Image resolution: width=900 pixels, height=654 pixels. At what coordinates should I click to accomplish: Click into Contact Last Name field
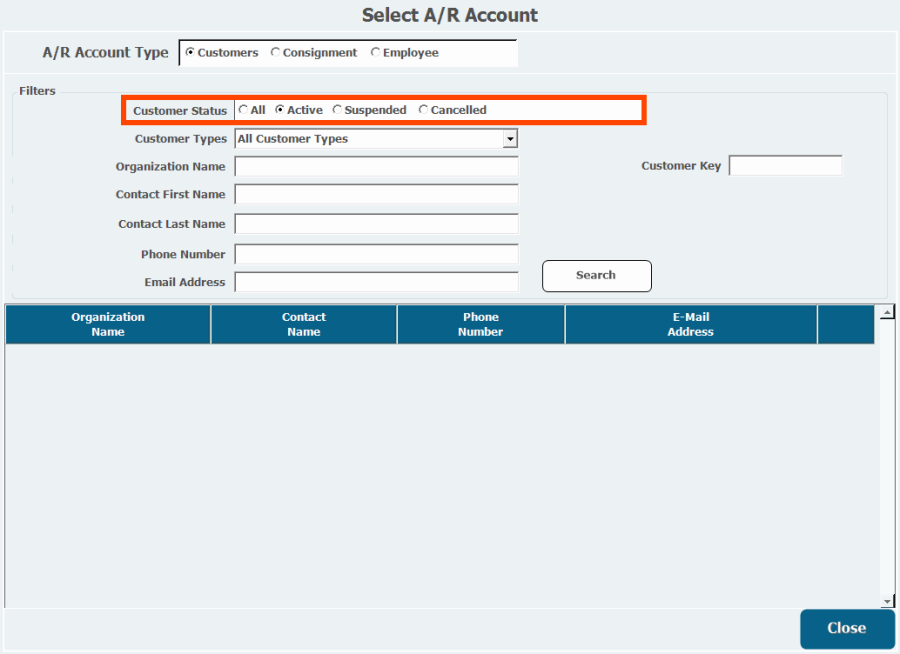tap(376, 224)
